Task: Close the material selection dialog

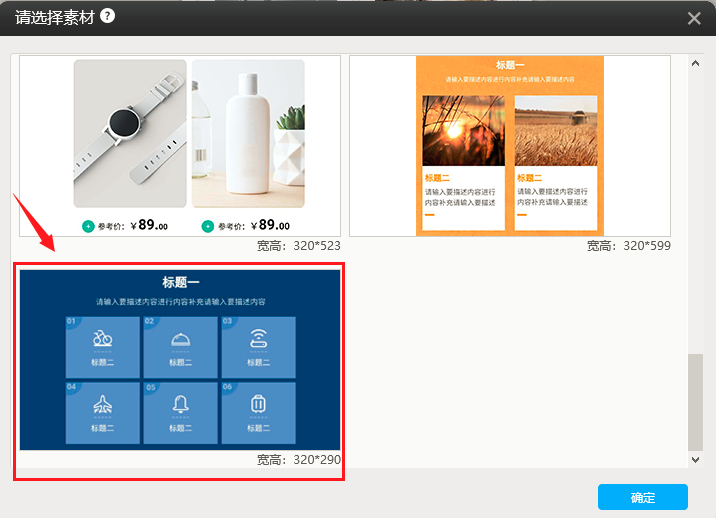Action: pyautogui.click(x=694, y=18)
